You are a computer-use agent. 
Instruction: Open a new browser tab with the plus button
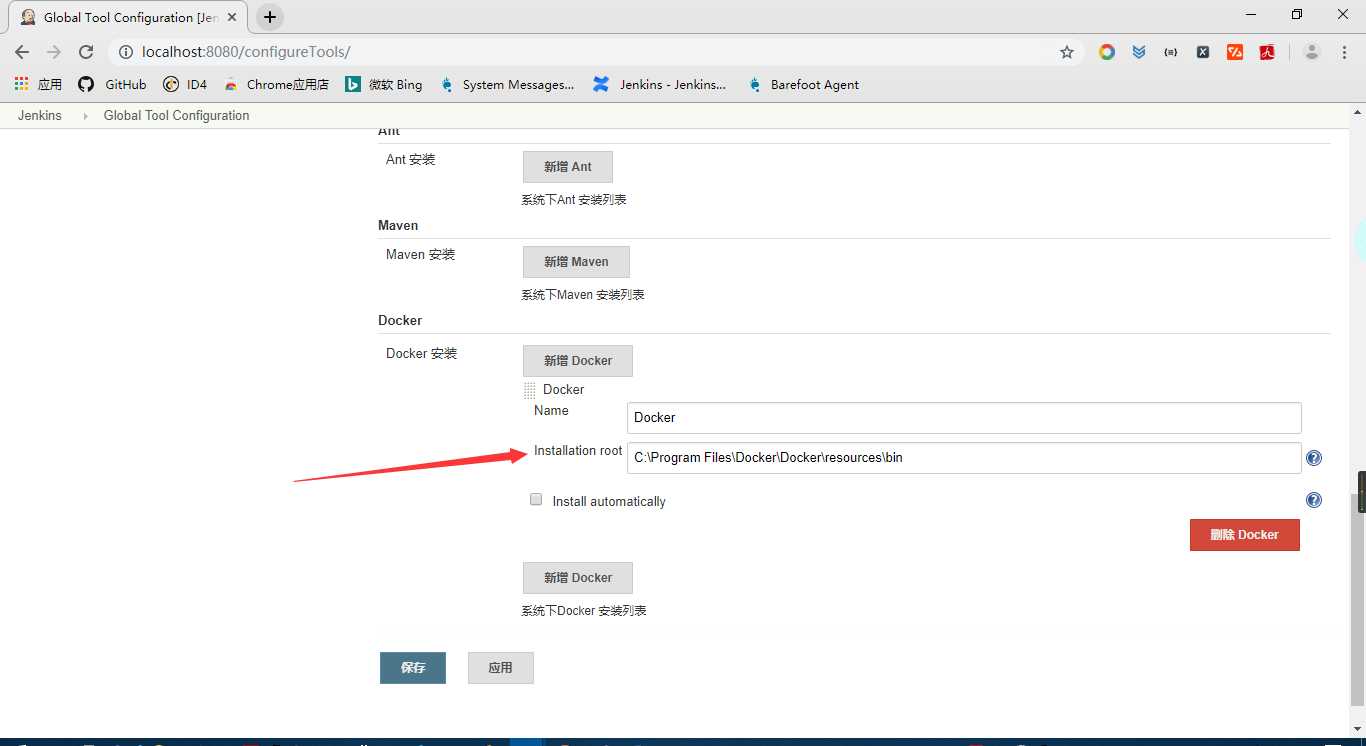tap(270, 17)
